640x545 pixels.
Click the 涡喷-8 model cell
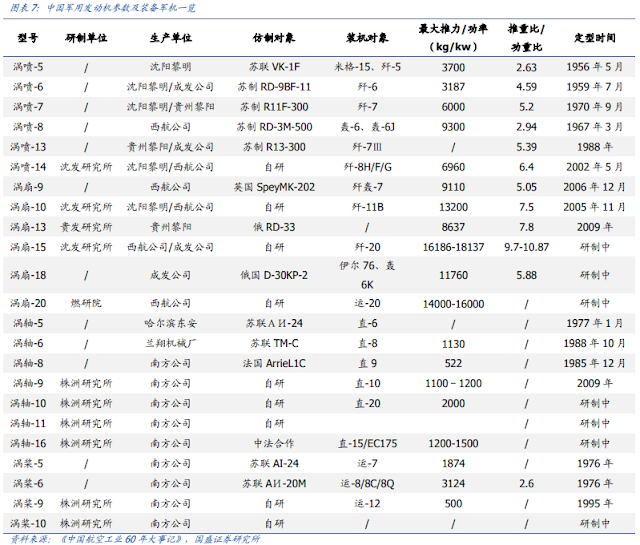click(28, 127)
